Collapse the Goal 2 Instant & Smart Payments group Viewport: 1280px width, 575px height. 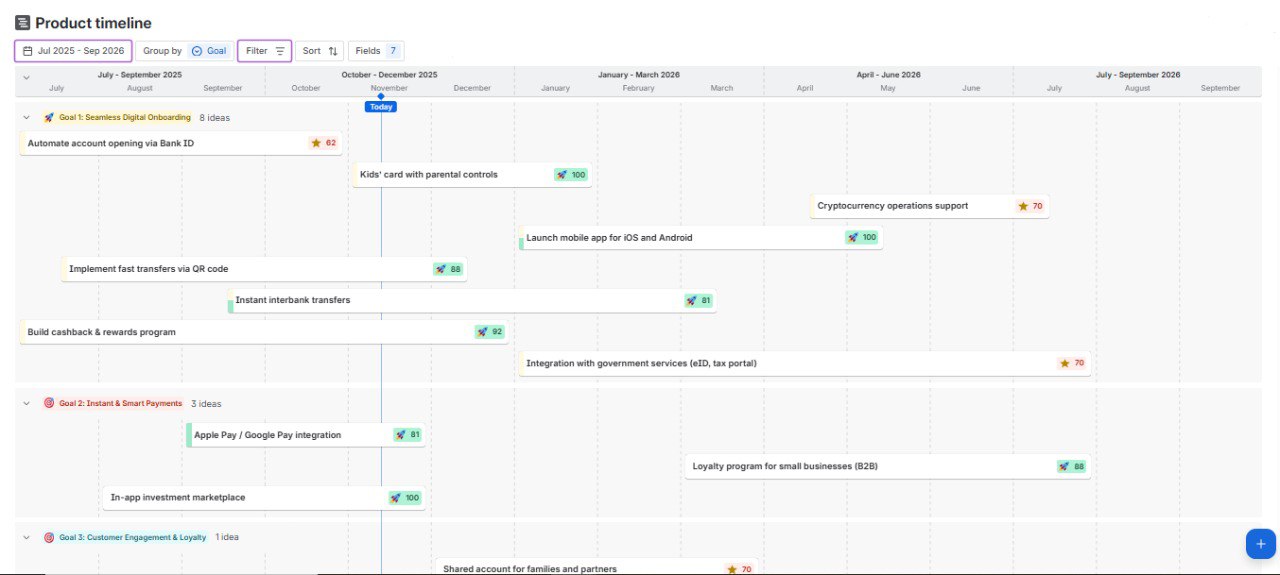pos(27,404)
